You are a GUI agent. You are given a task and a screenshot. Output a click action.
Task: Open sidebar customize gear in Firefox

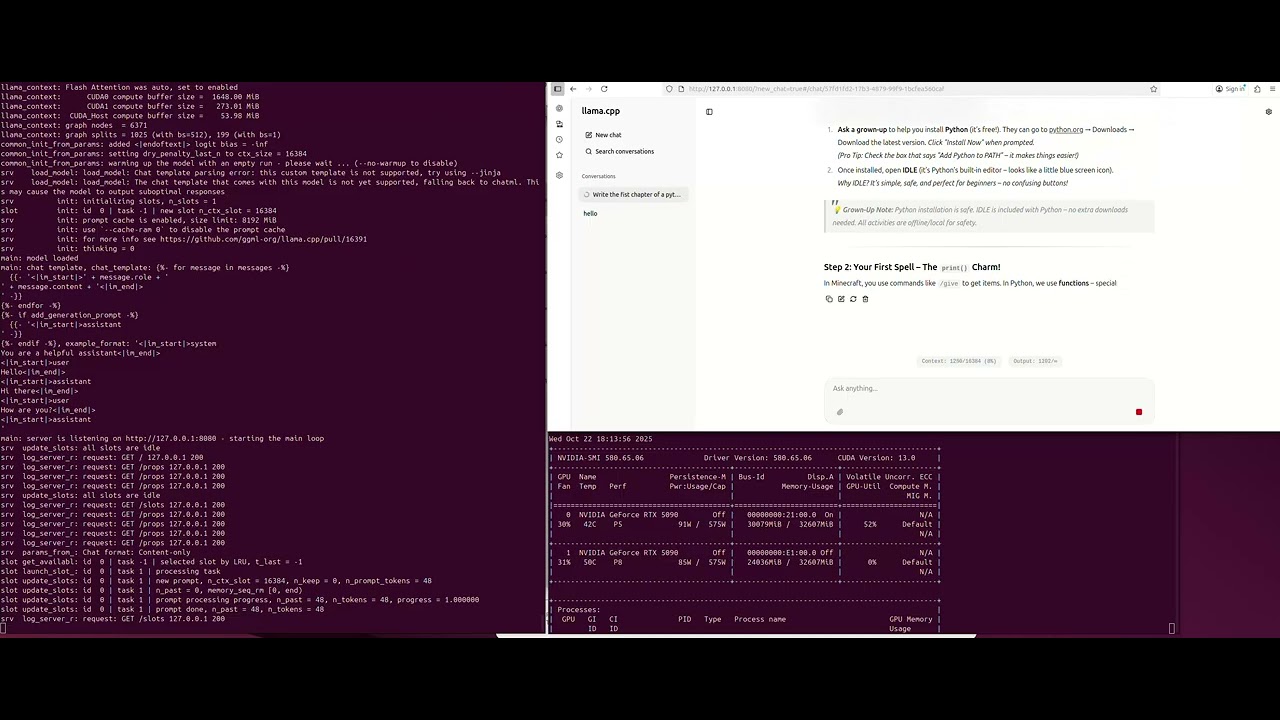559,175
